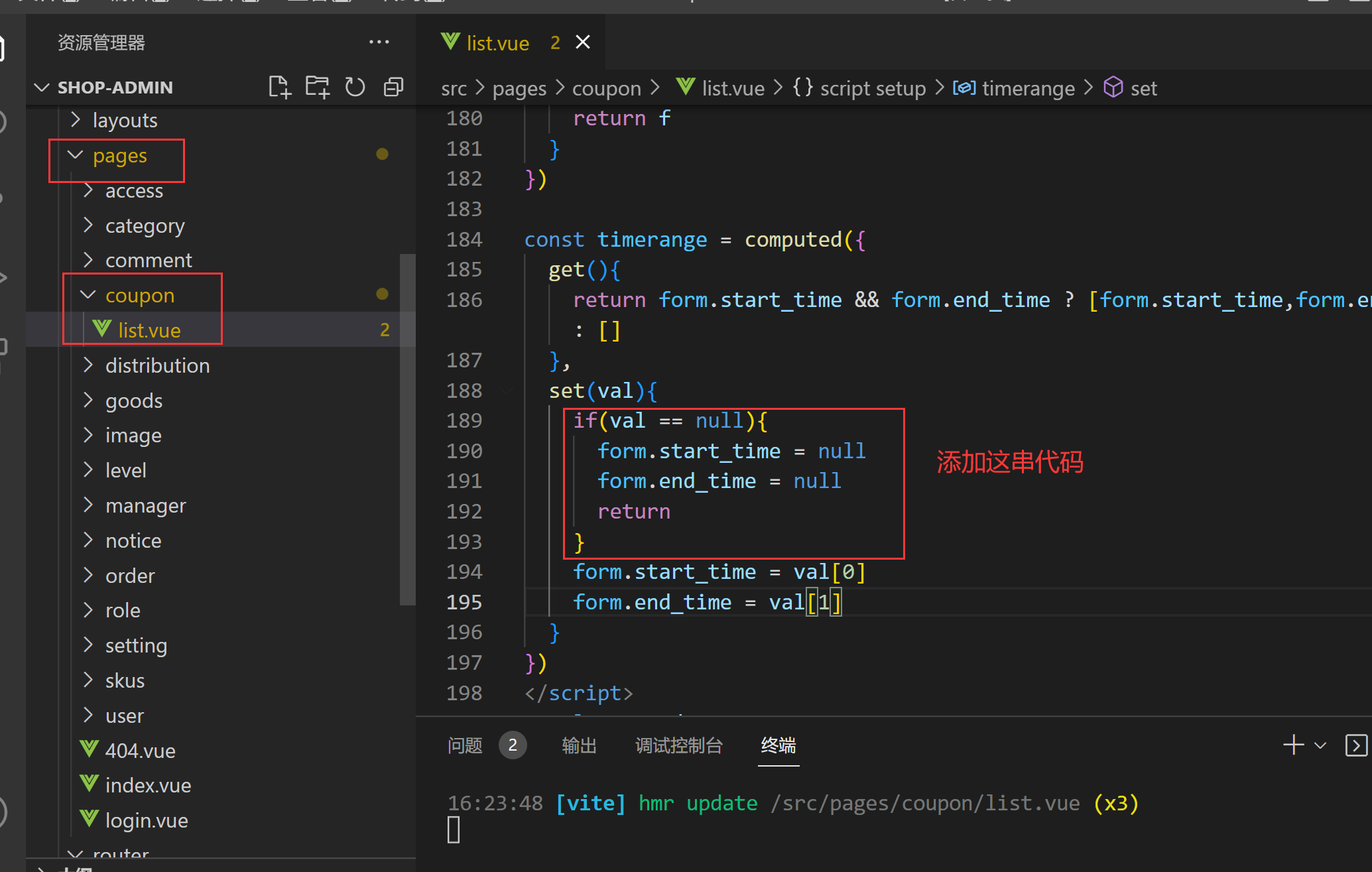
Task: Expand the role folder
Action: coord(88,610)
